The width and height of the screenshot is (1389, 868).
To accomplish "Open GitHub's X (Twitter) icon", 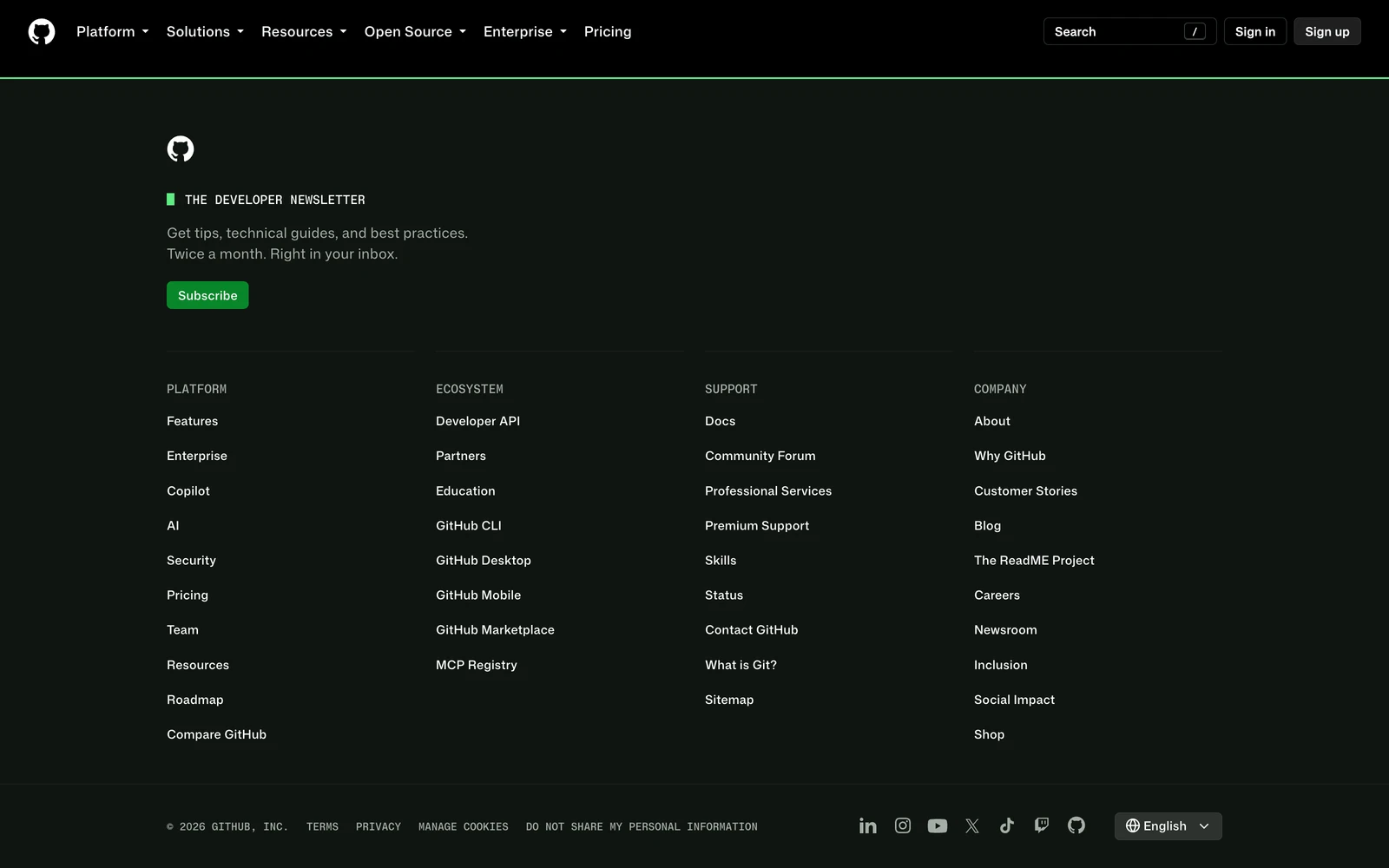I will click(972, 825).
